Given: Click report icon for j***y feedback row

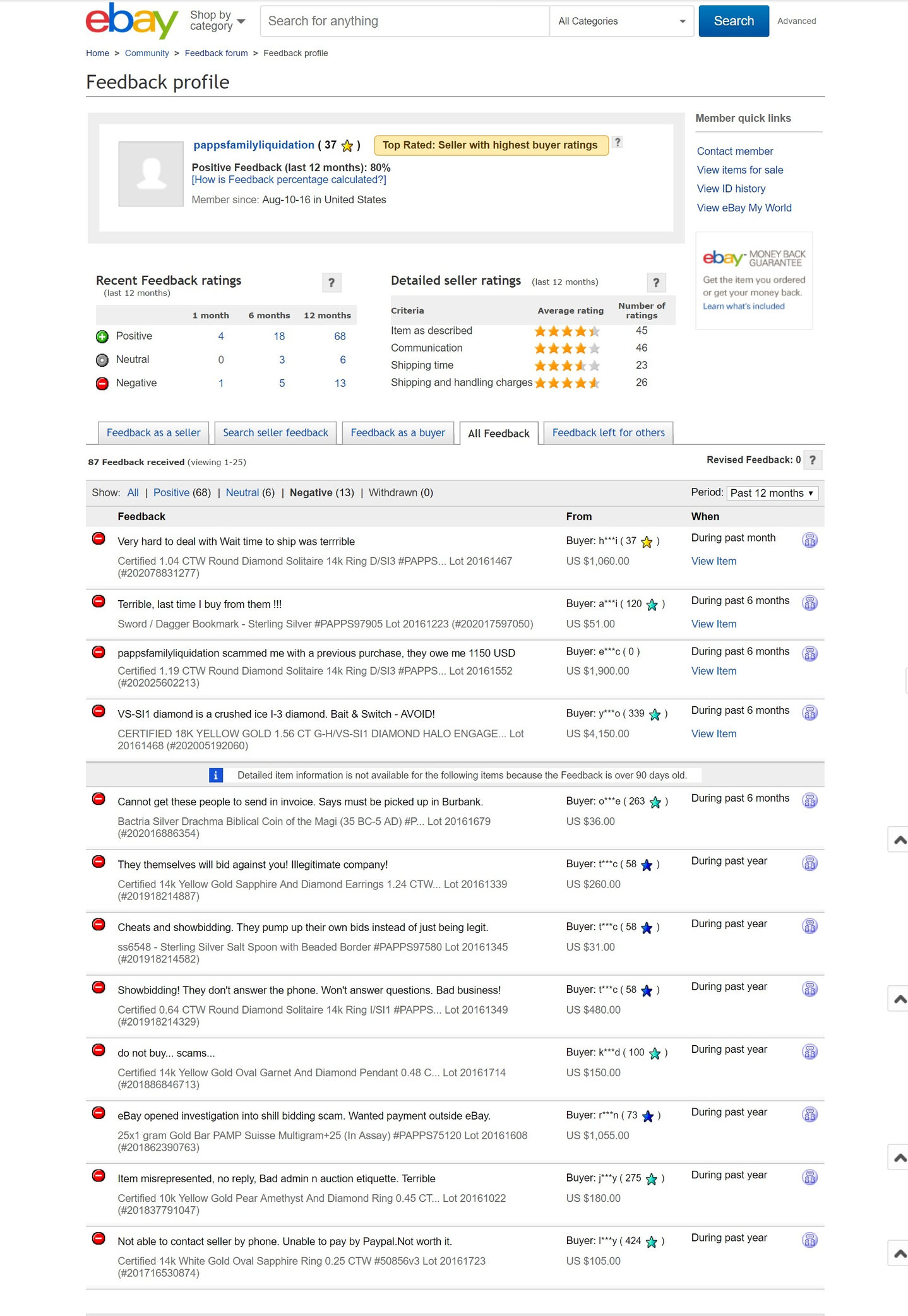Looking at the screenshot, I should point(809,1177).
